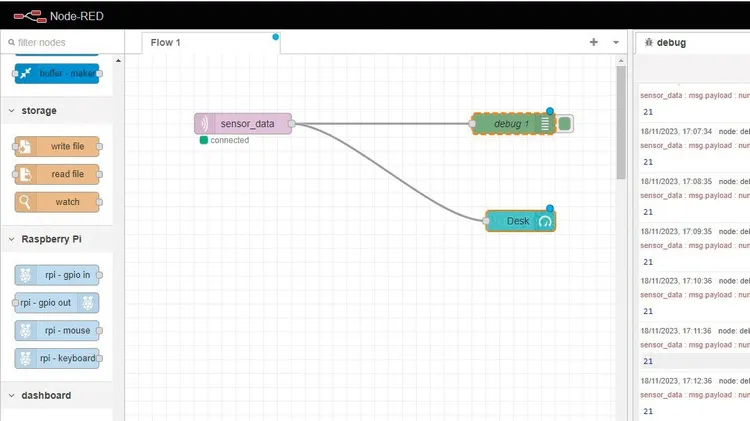The width and height of the screenshot is (750, 421).
Task: Select the read file node
Action: [57, 174]
